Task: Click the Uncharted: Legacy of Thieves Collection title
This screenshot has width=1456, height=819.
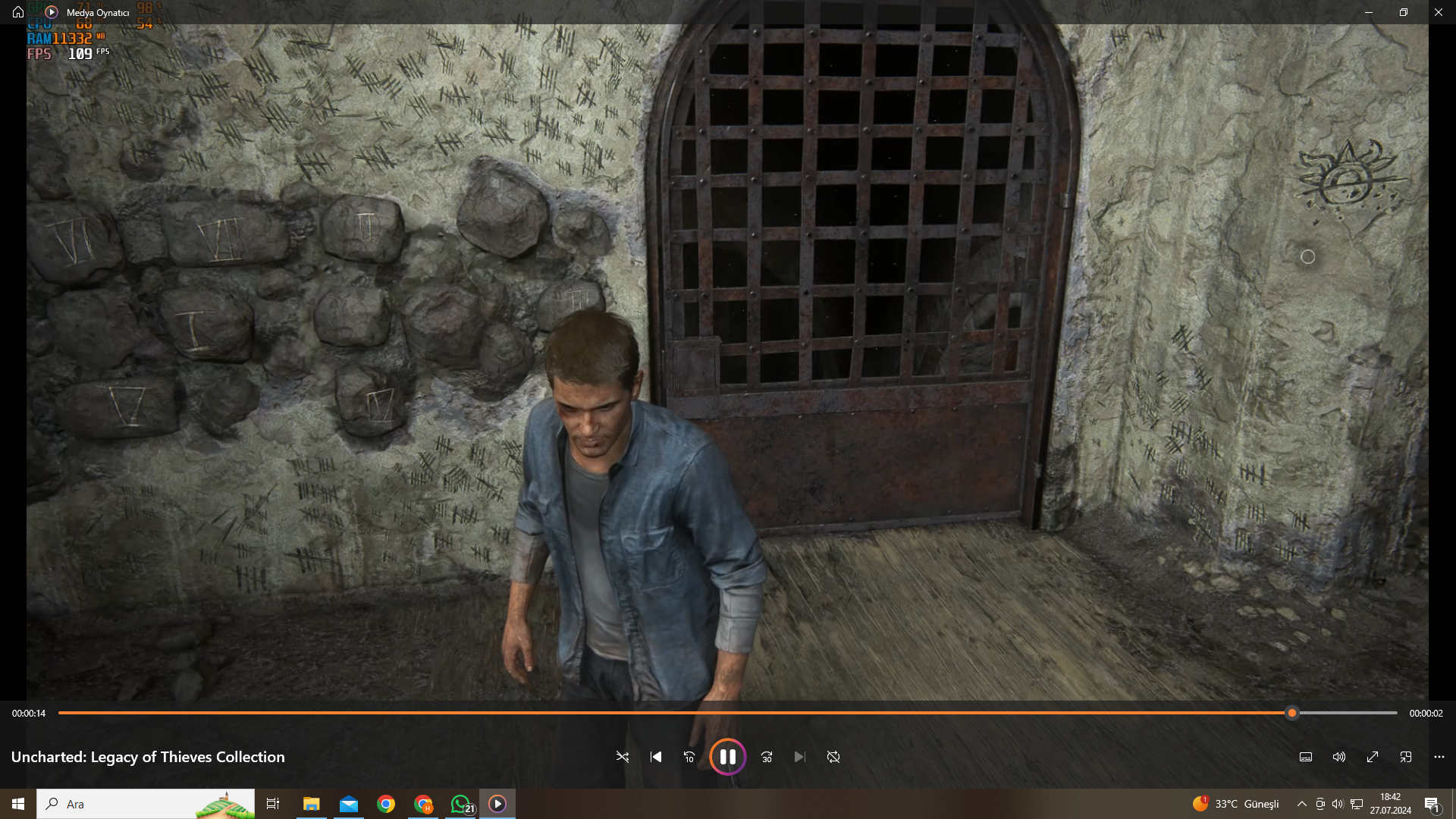Action: coord(148,757)
